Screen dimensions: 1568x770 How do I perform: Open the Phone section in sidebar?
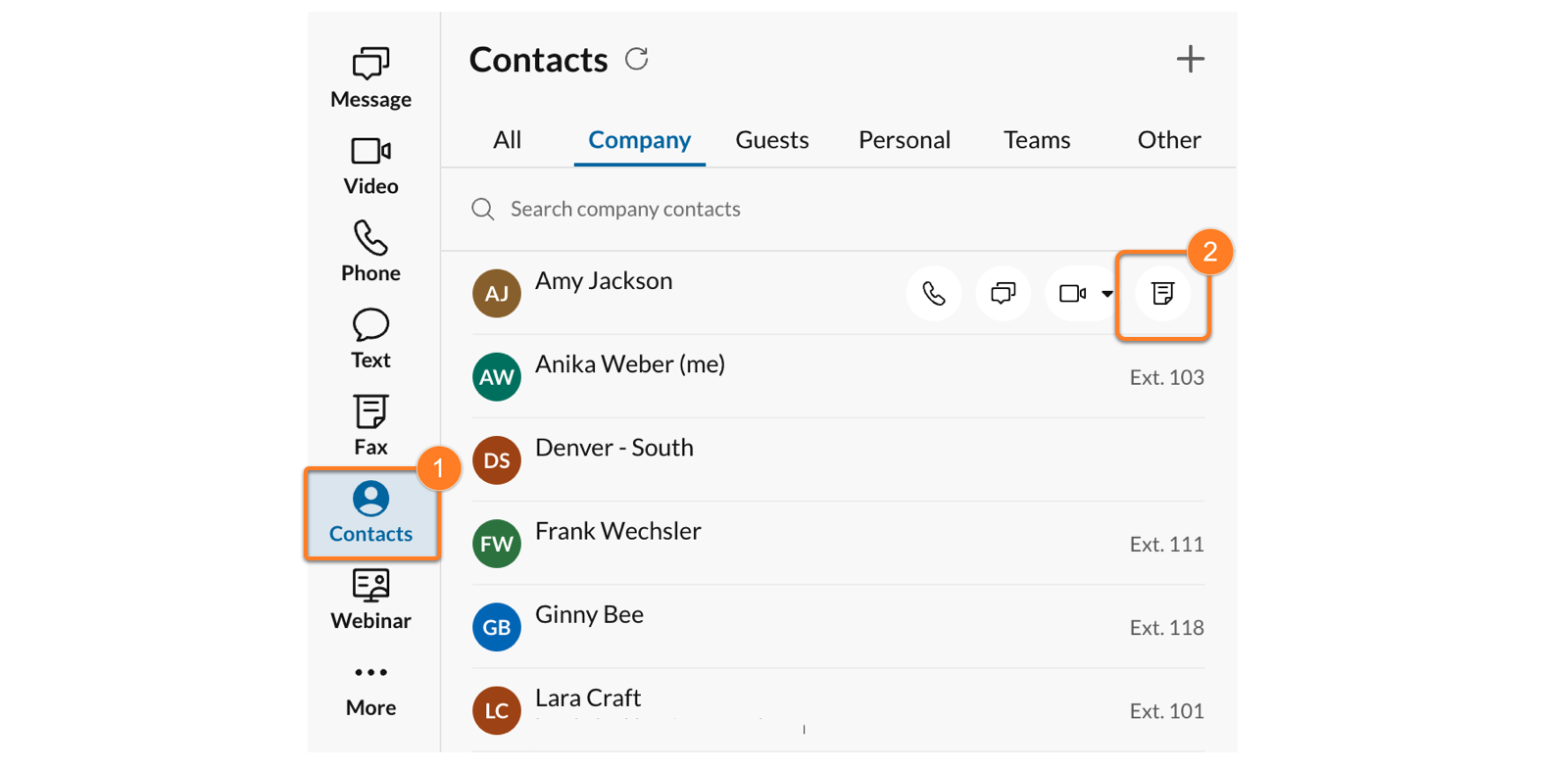(370, 252)
